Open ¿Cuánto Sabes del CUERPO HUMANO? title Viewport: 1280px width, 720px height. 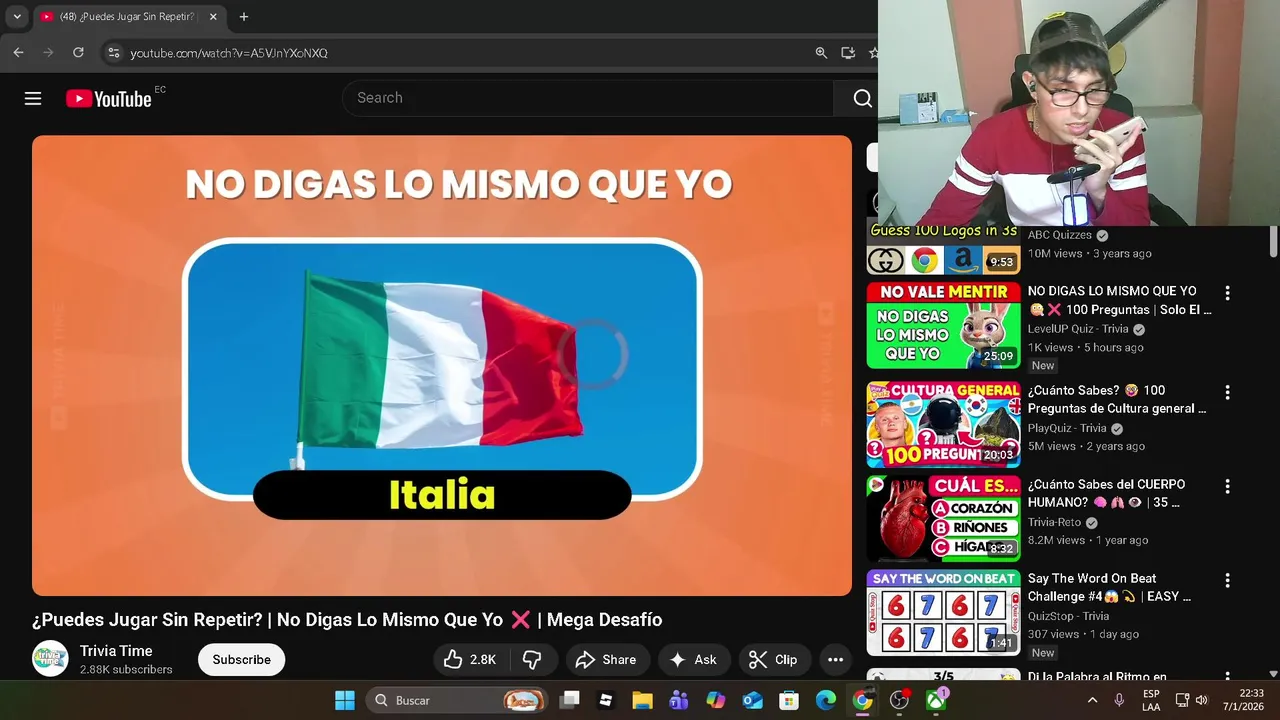point(1106,494)
